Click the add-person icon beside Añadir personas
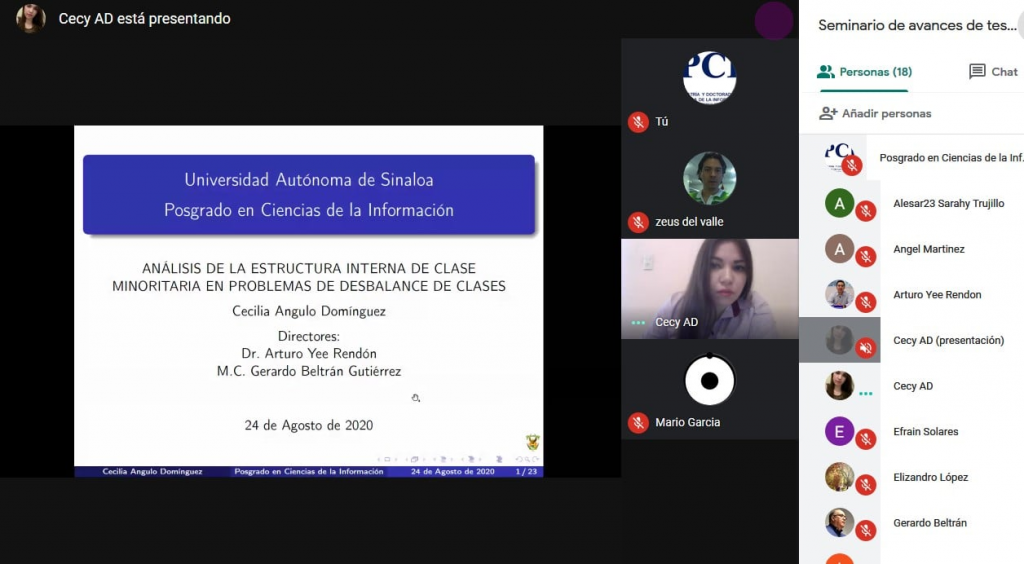 [x=828, y=114]
